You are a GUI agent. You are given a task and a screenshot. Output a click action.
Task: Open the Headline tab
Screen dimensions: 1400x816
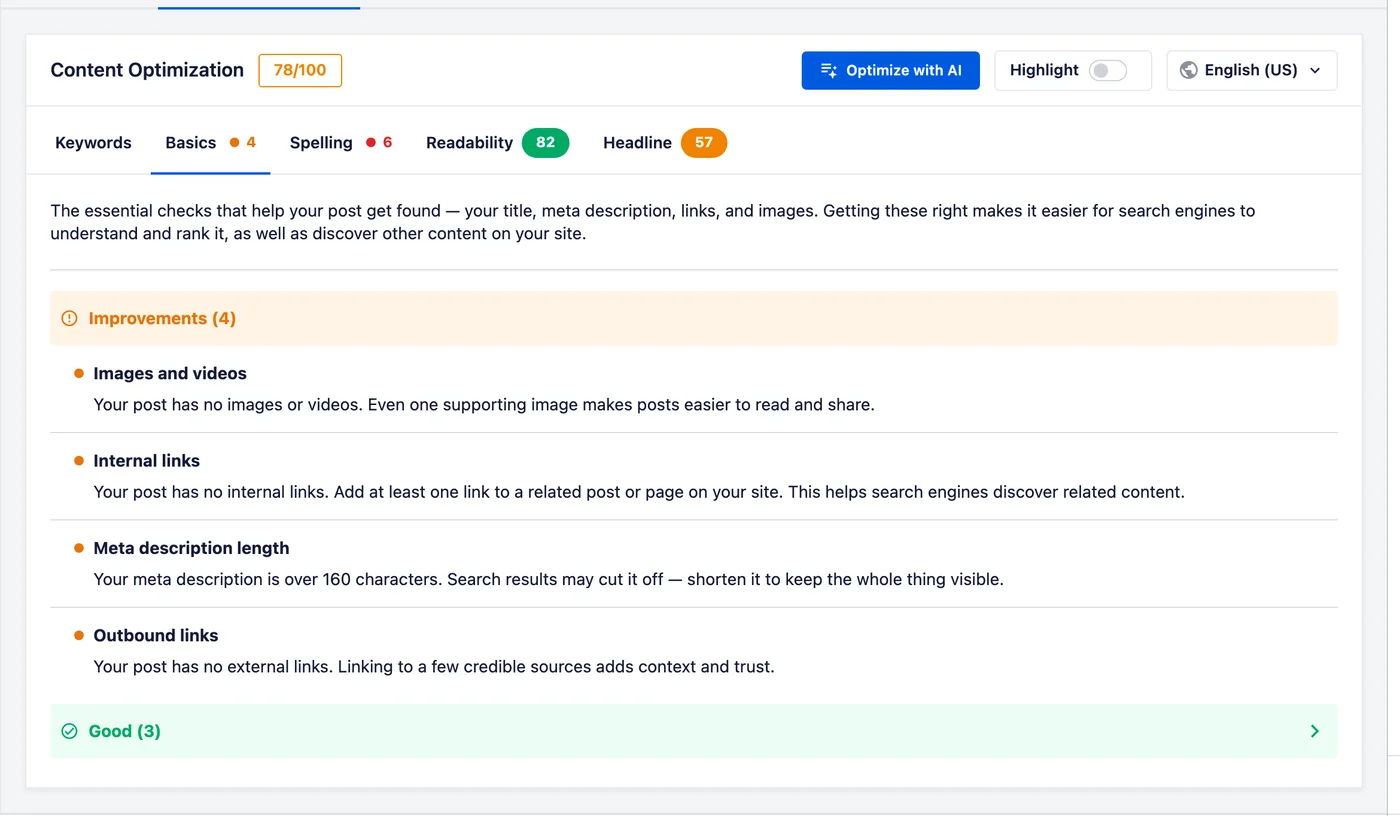[x=664, y=143]
